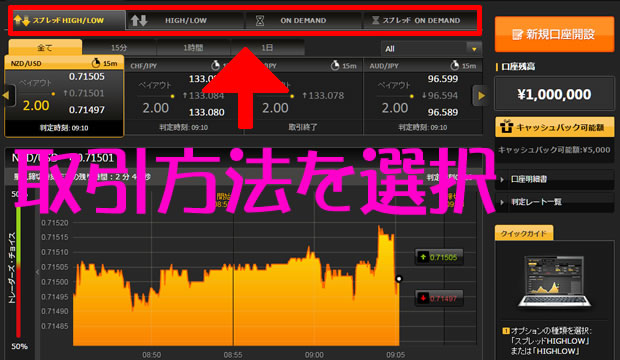Select the AUD/JPY asset card

[423, 97]
